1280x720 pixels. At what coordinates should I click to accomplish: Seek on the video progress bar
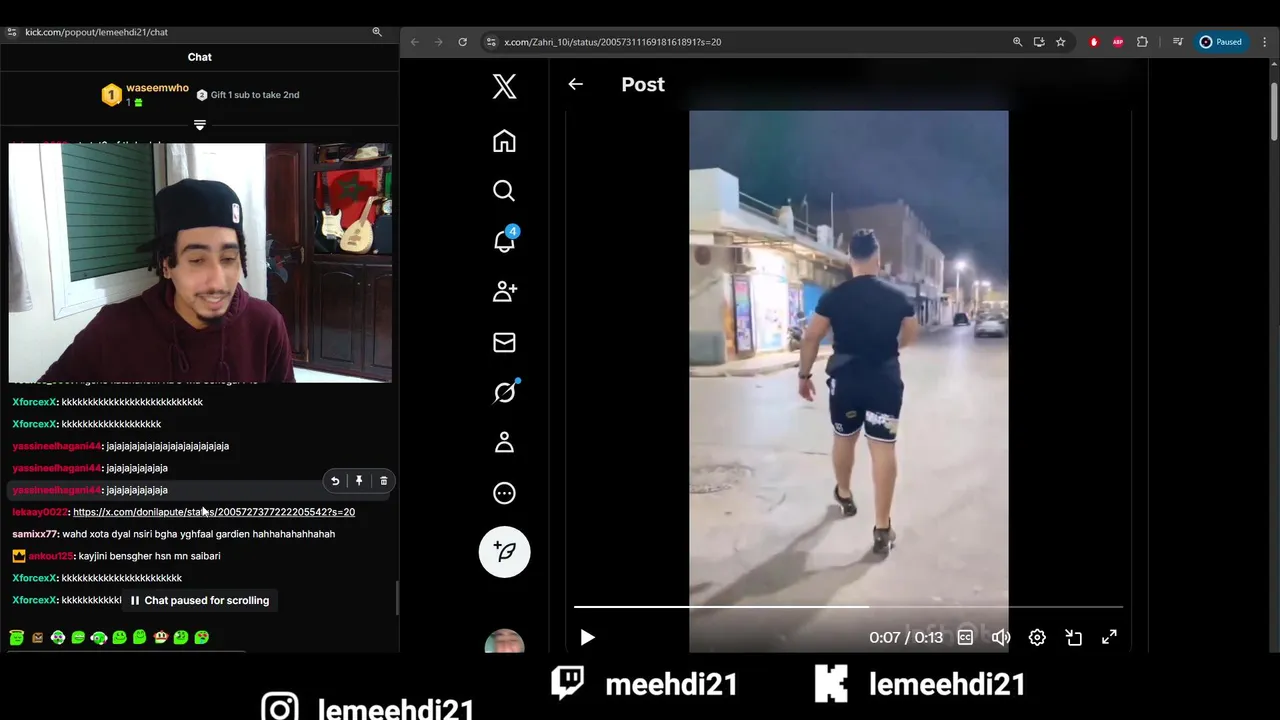848,606
